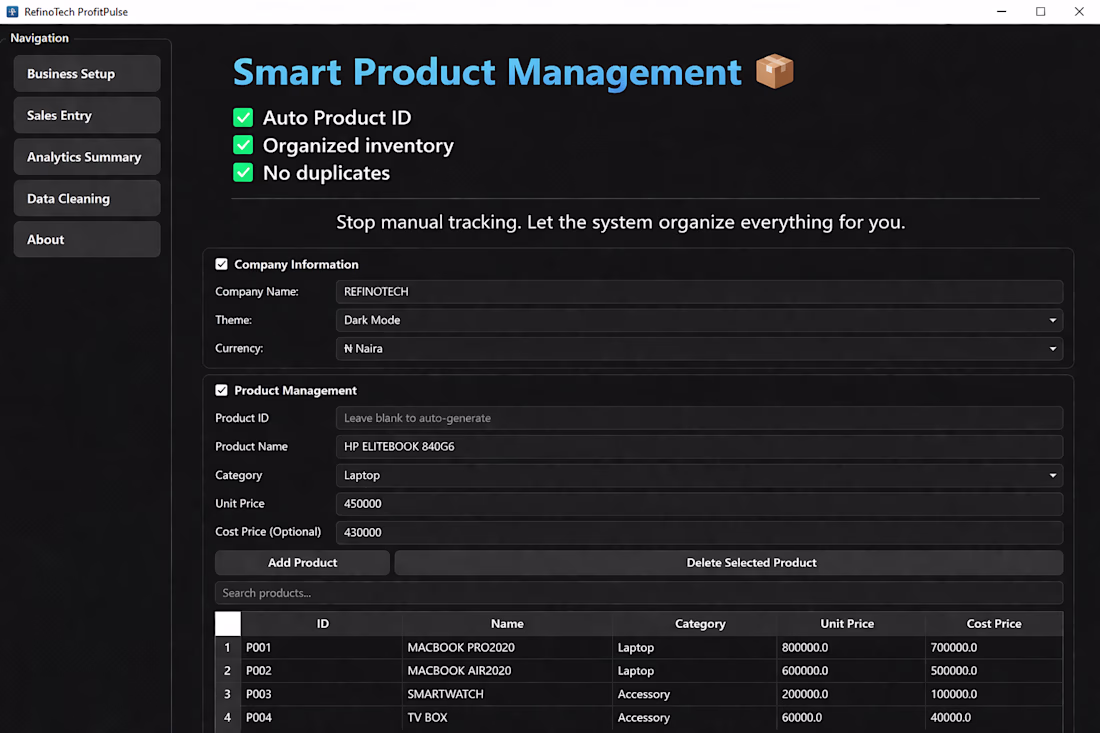Image resolution: width=1100 pixels, height=733 pixels.
Task: Click the 800000.0 unit price cell
Action: pos(851,647)
